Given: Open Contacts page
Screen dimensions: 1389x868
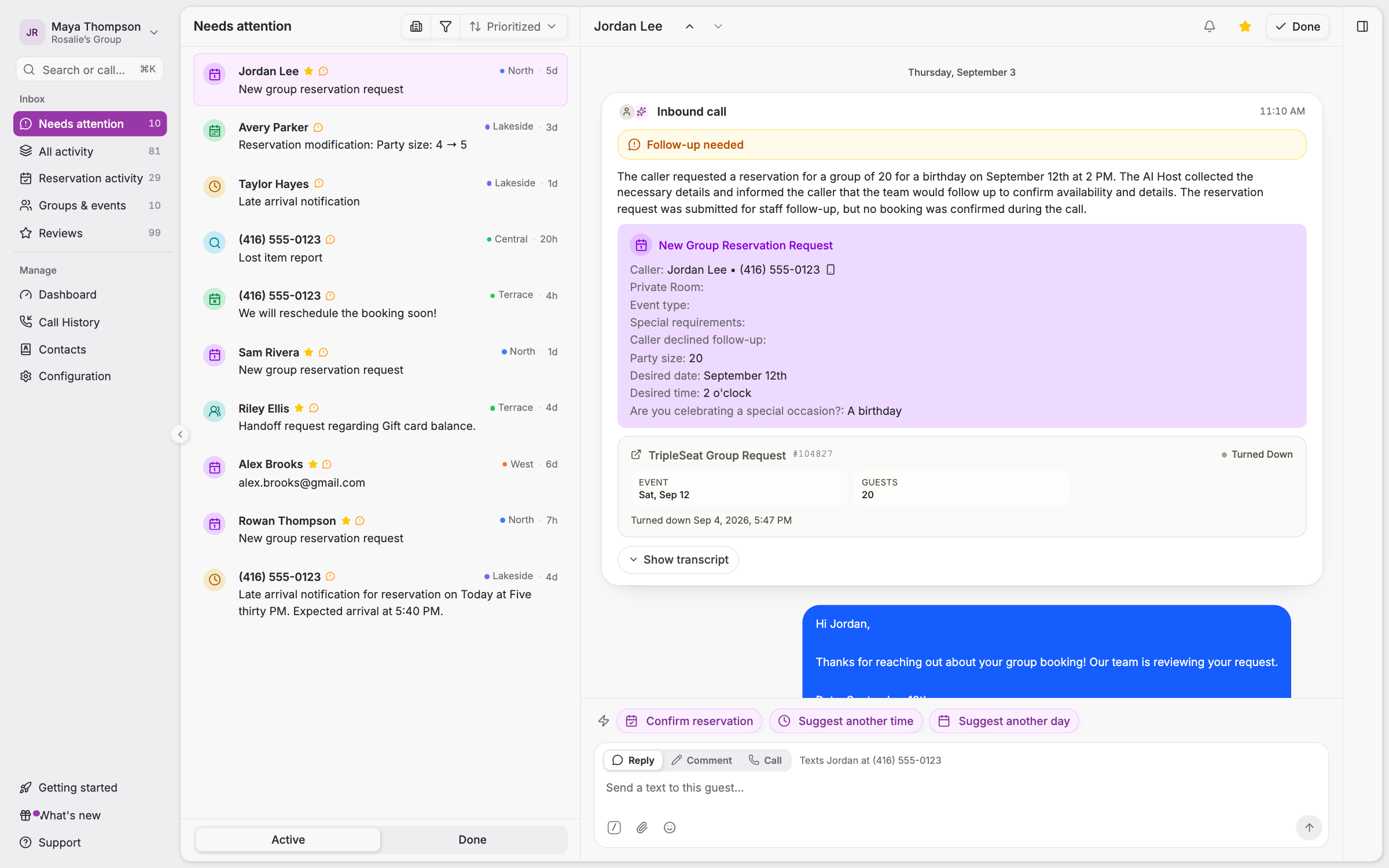Looking at the screenshot, I should click(90, 350).
